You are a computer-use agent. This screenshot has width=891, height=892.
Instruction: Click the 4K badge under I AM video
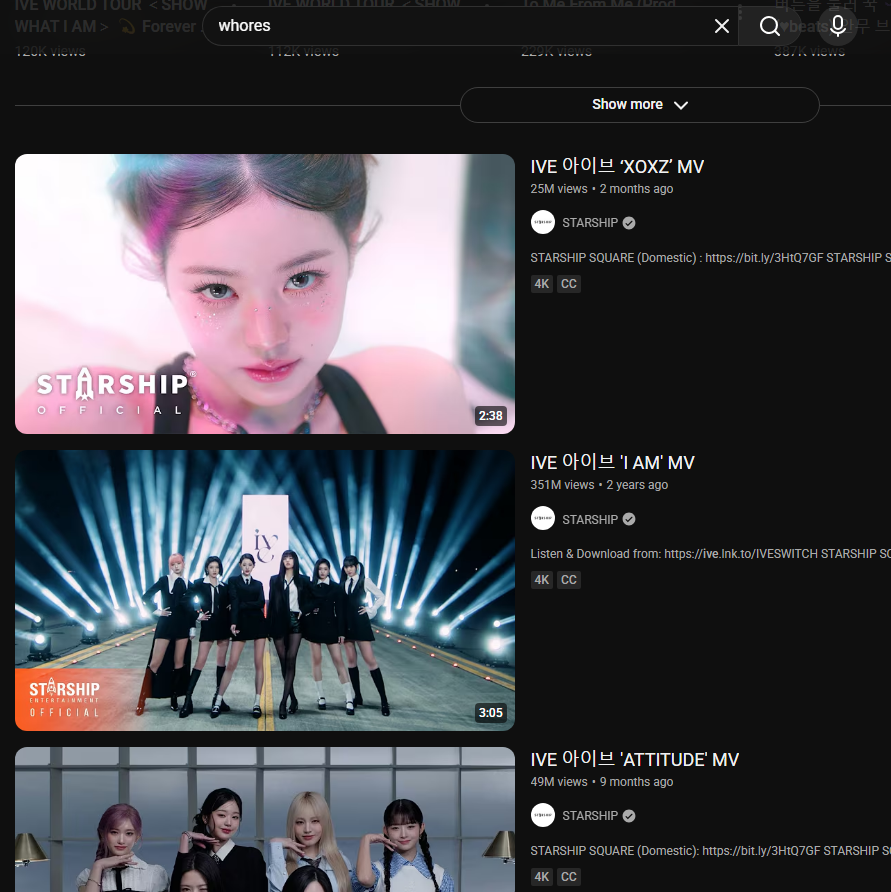click(542, 580)
